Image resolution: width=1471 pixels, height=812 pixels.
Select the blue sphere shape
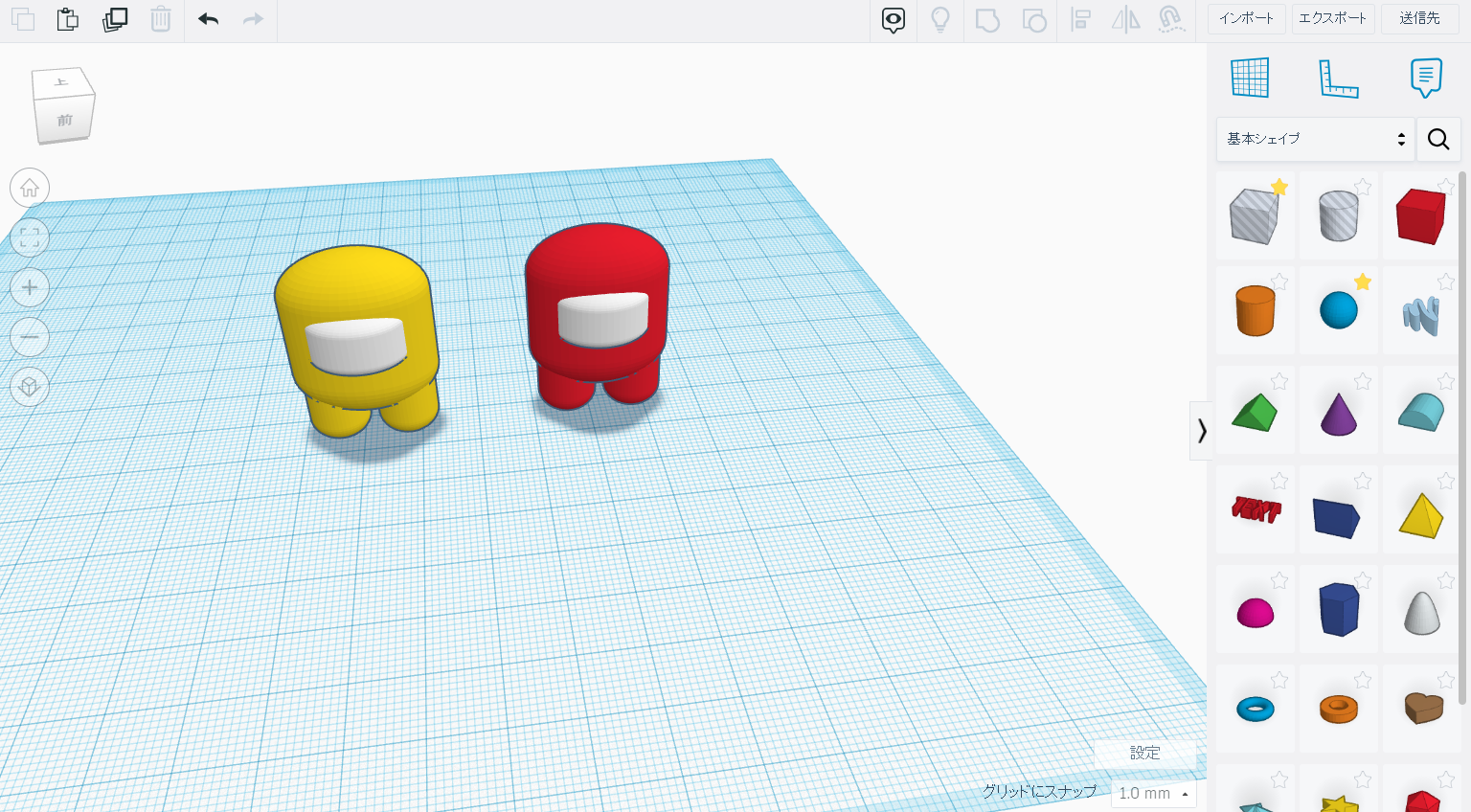pyautogui.click(x=1338, y=310)
